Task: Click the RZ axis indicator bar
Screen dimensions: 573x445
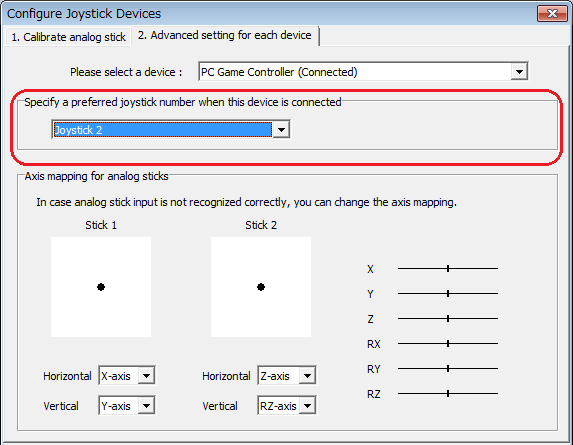Action: (448, 393)
